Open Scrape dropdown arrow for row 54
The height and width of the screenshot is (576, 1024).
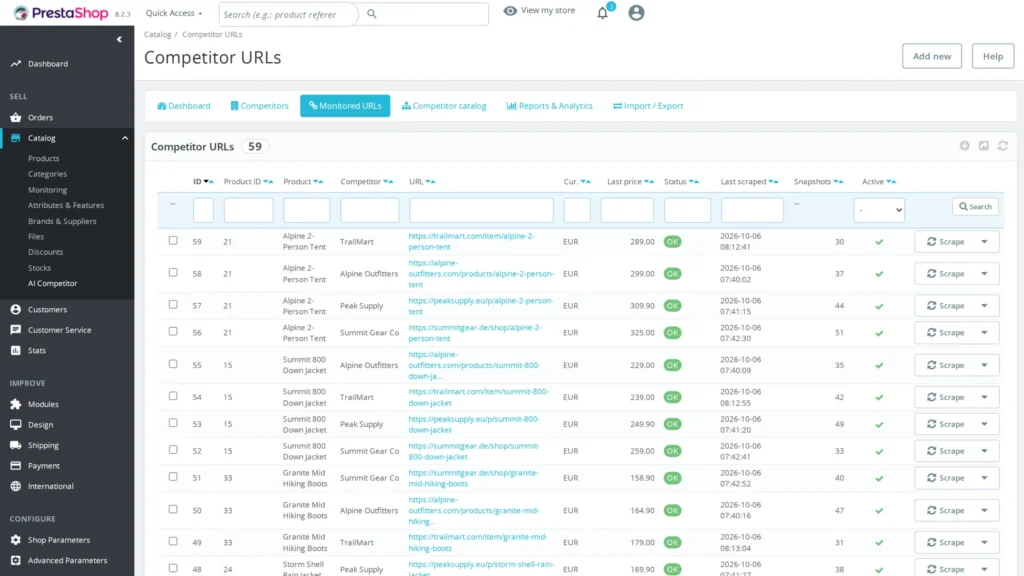point(984,397)
